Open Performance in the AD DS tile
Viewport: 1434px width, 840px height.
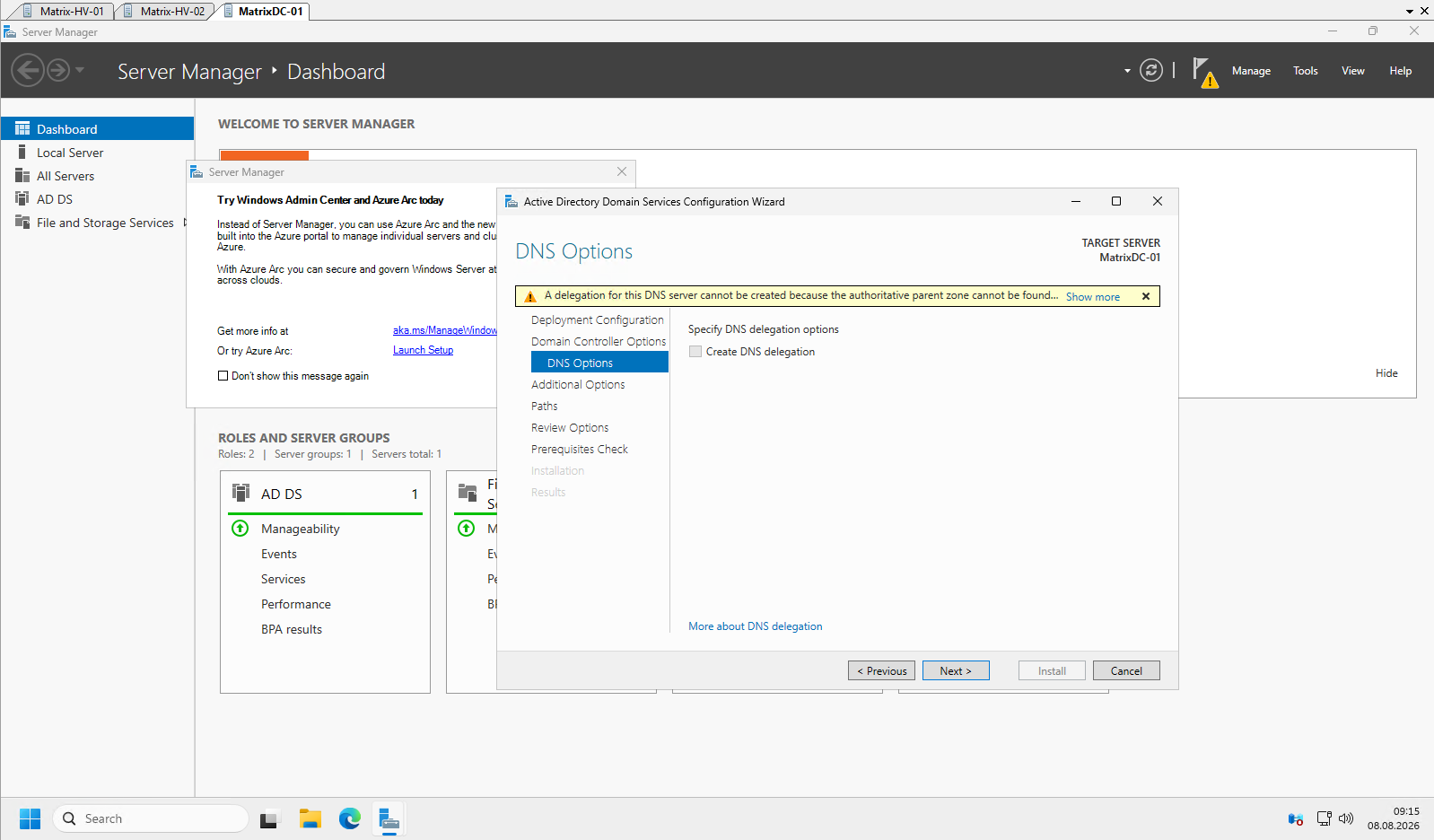296,604
